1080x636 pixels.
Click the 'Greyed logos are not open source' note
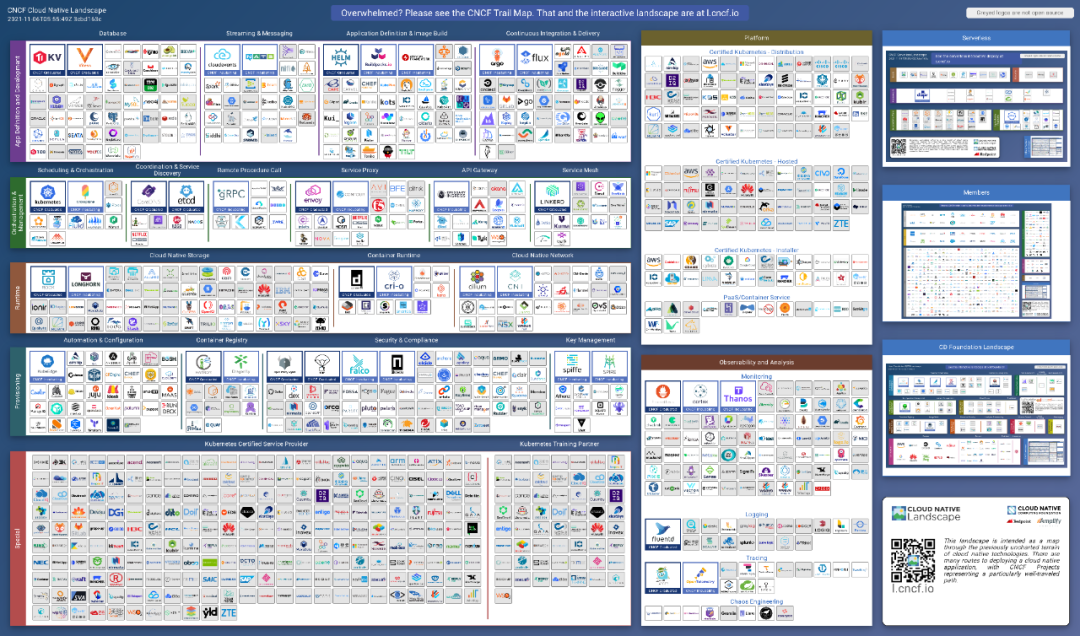[x=1019, y=13]
